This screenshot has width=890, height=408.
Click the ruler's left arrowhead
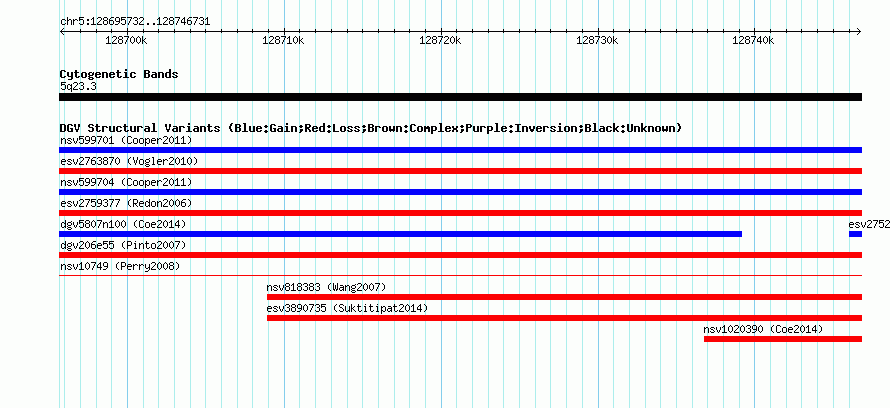coord(62,32)
